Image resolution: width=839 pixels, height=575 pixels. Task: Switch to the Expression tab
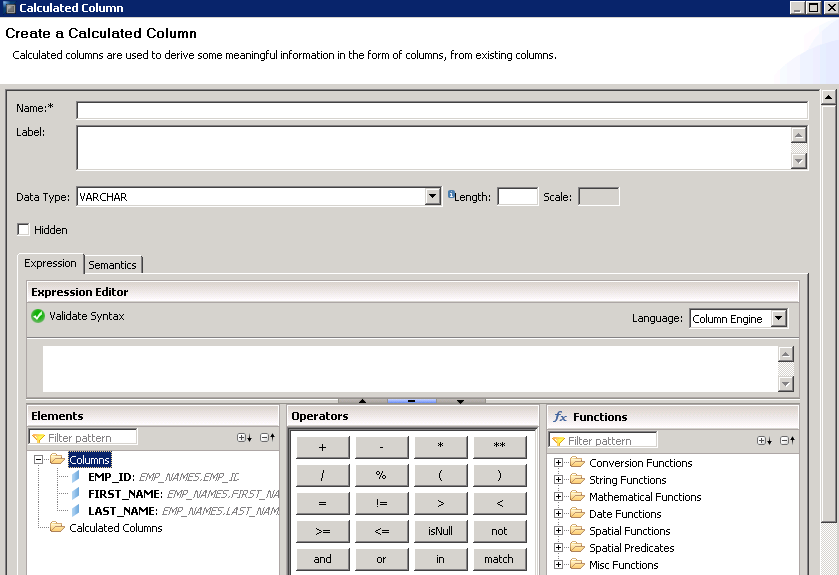coord(50,263)
